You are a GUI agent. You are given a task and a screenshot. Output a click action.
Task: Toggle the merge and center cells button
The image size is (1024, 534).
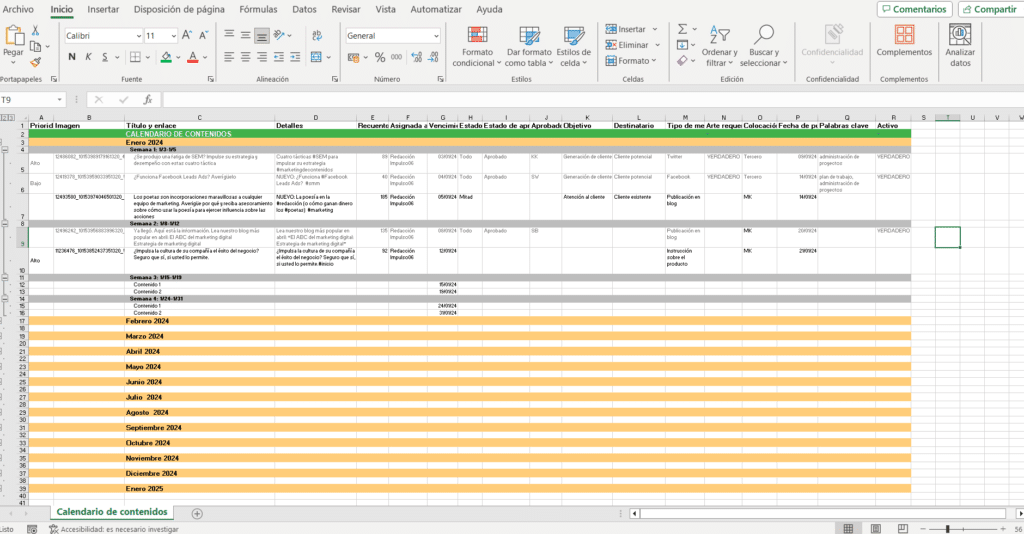coord(316,57)
